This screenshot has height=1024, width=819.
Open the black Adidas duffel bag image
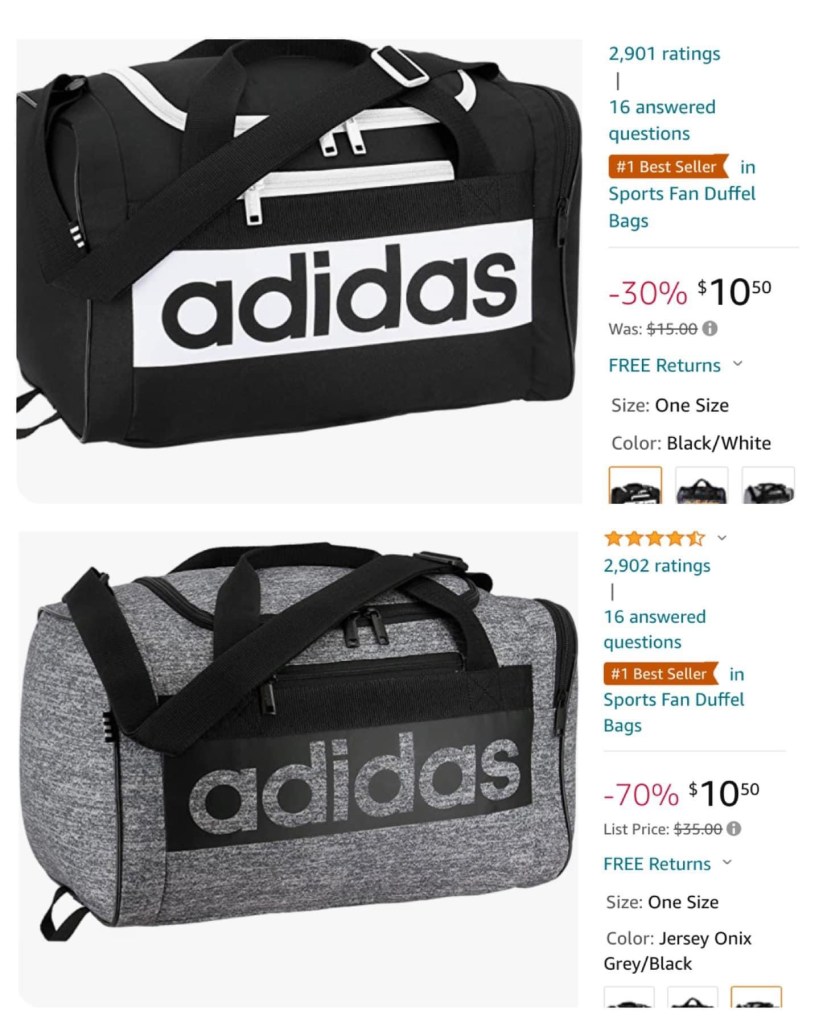pos(299,271)
